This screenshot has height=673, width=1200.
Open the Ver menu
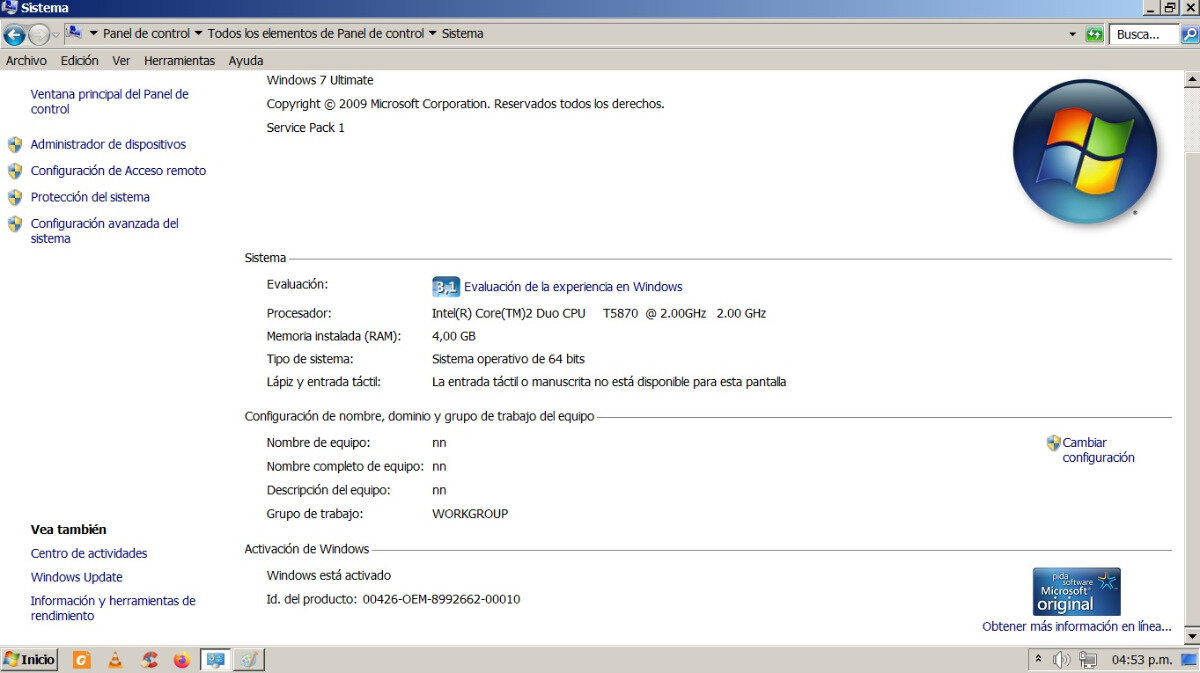[121, 61]
